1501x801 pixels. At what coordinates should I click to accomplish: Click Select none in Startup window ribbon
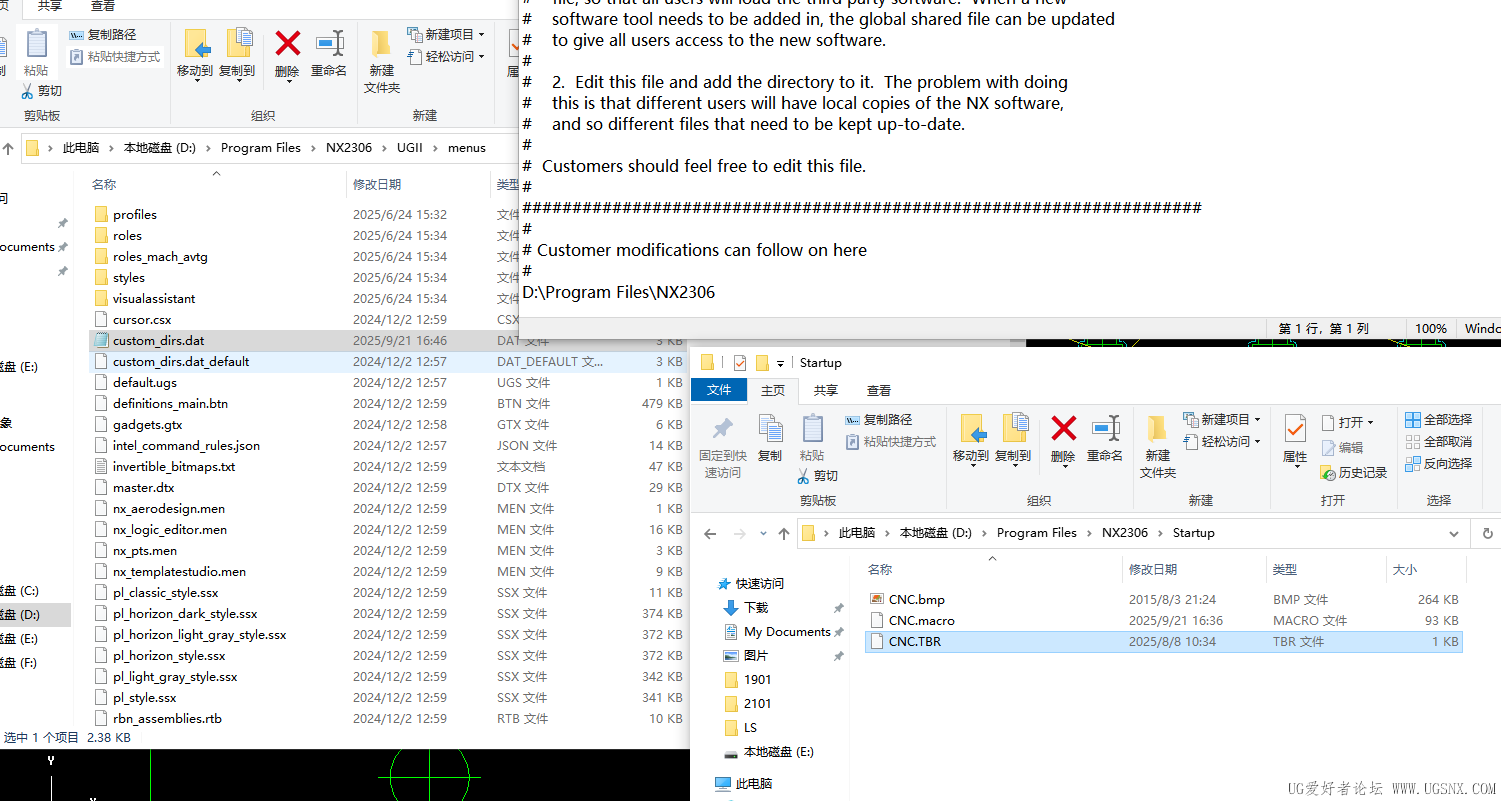click(1439, 442)
